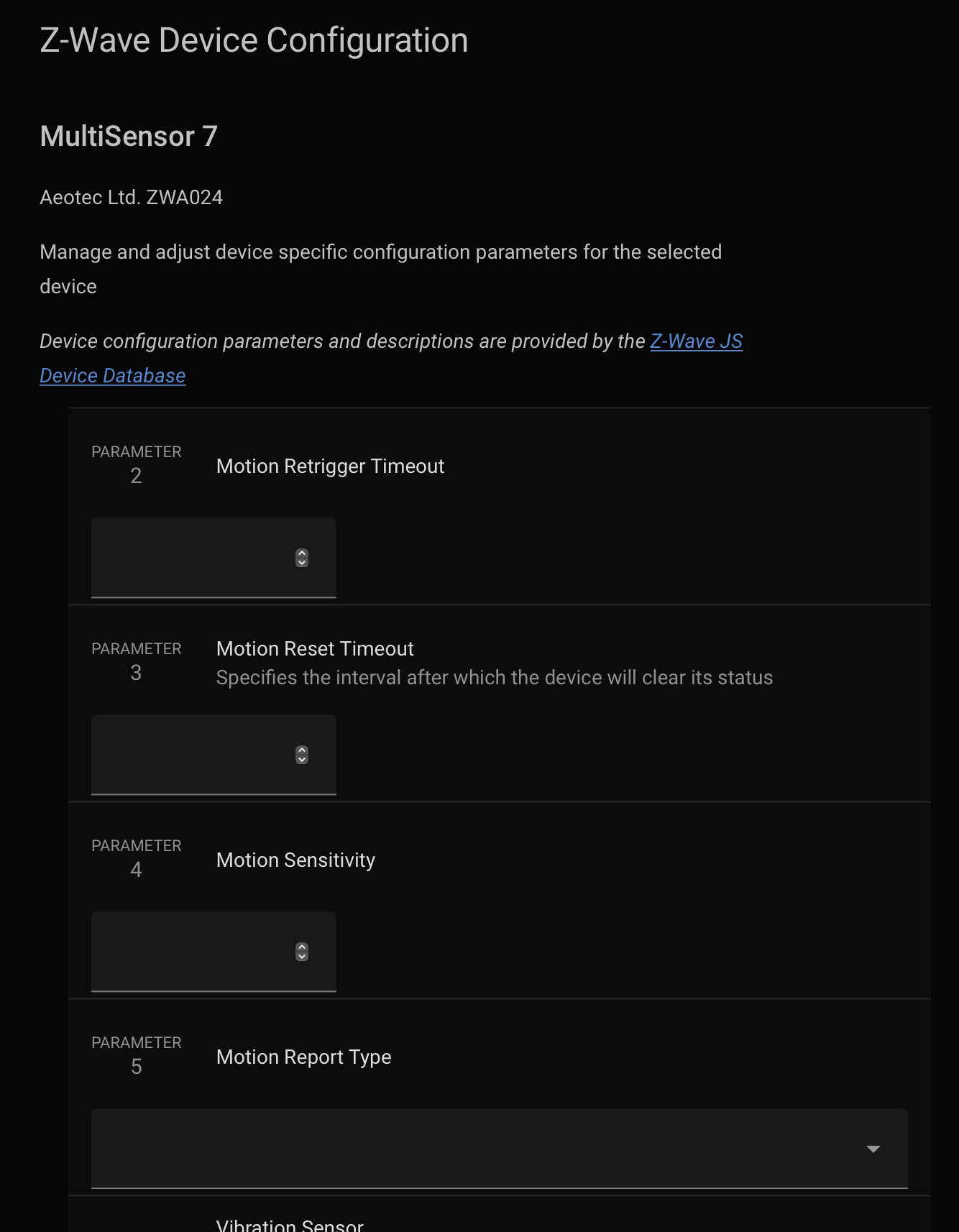Click the Motion Sensitivity spinner arrows
Image resolution: width=959 pixels, height=1232 pixels.
302,952
